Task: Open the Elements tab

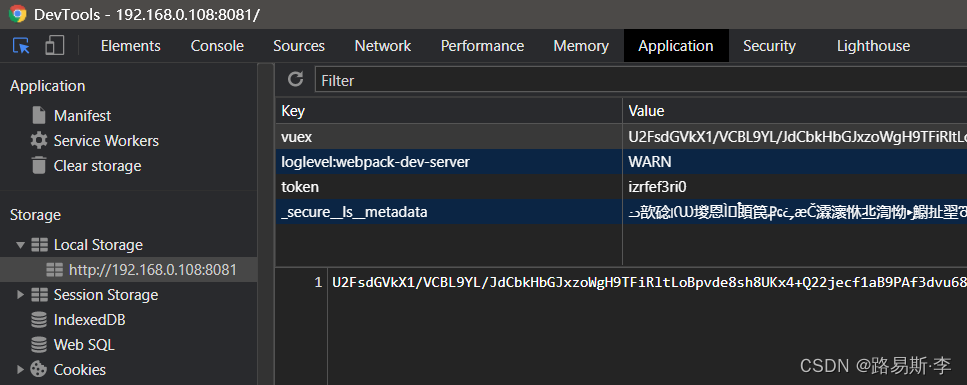Action: pos(131,46)
